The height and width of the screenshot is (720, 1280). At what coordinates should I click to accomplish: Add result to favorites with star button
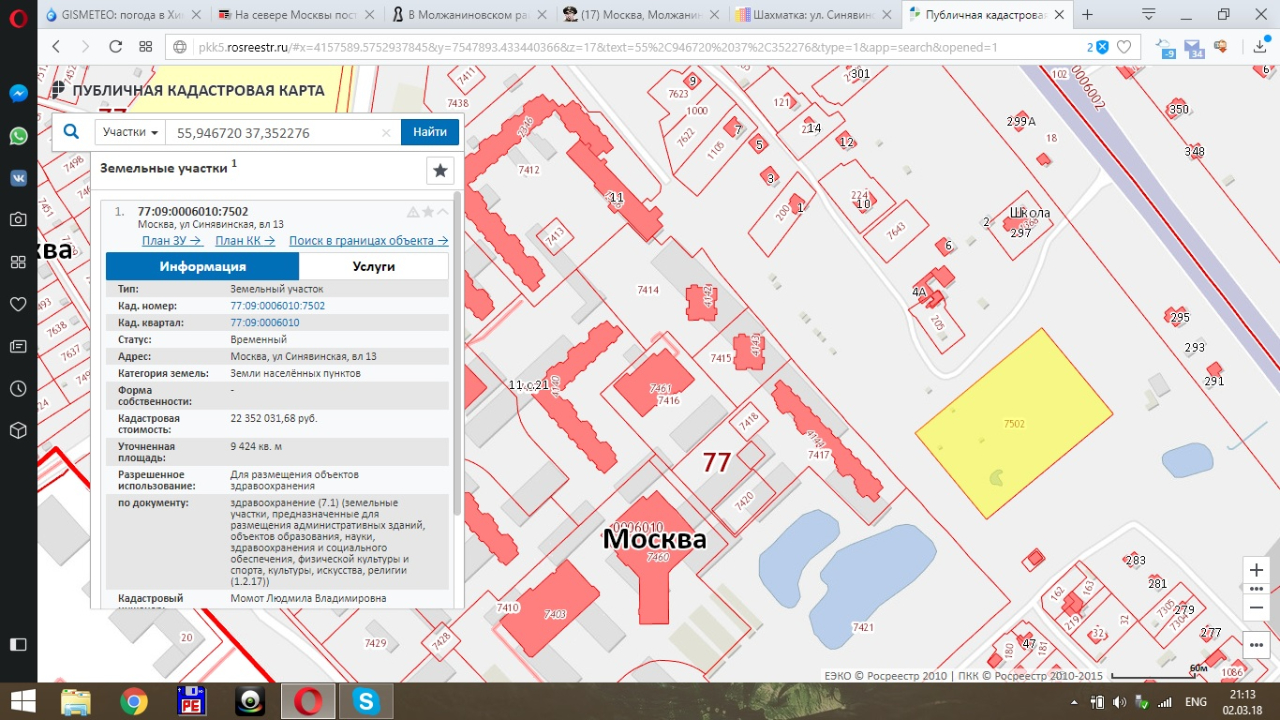pos(440,171)
